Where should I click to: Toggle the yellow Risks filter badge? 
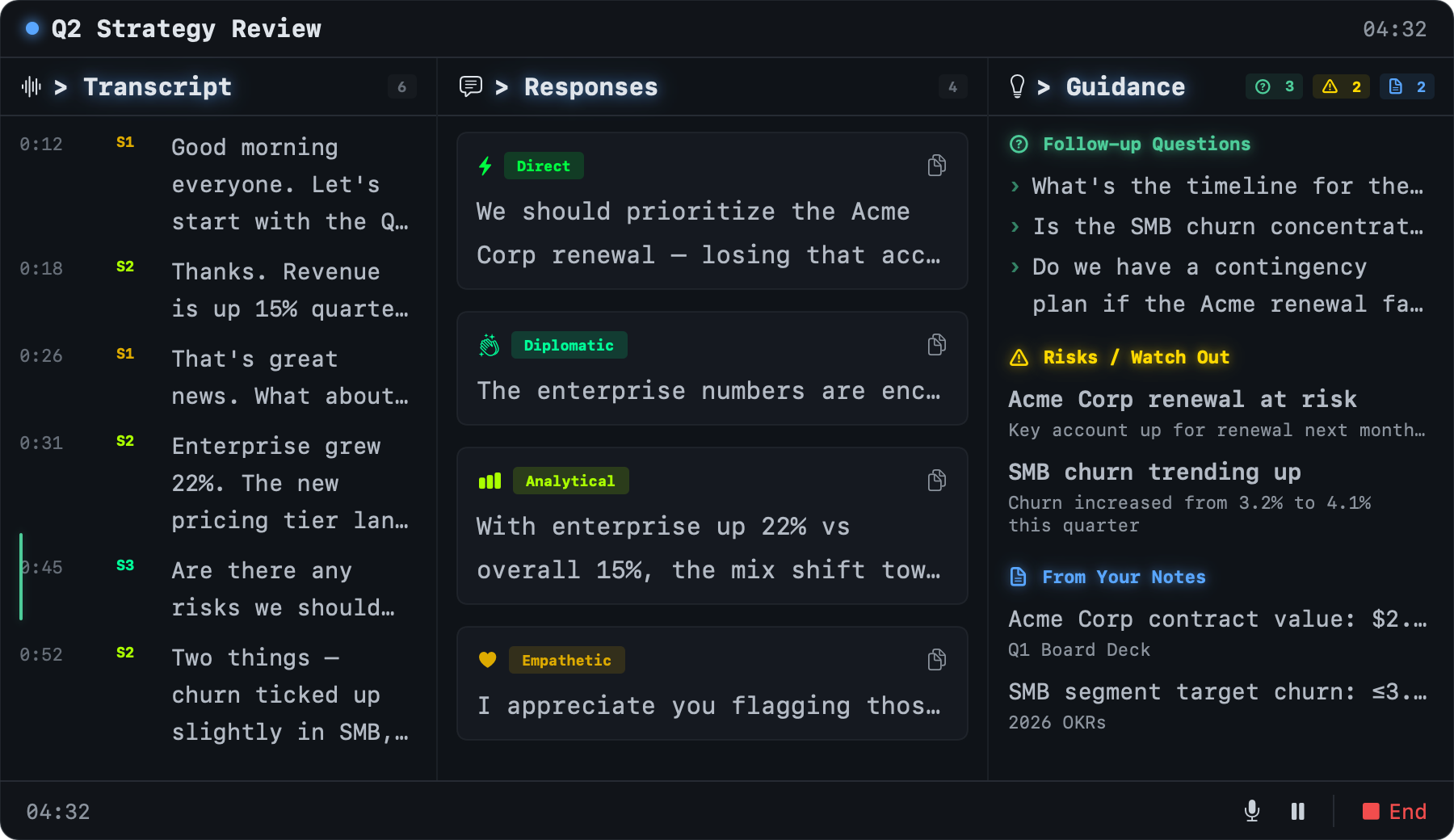pyautogui.click(x=1341, y=86)
